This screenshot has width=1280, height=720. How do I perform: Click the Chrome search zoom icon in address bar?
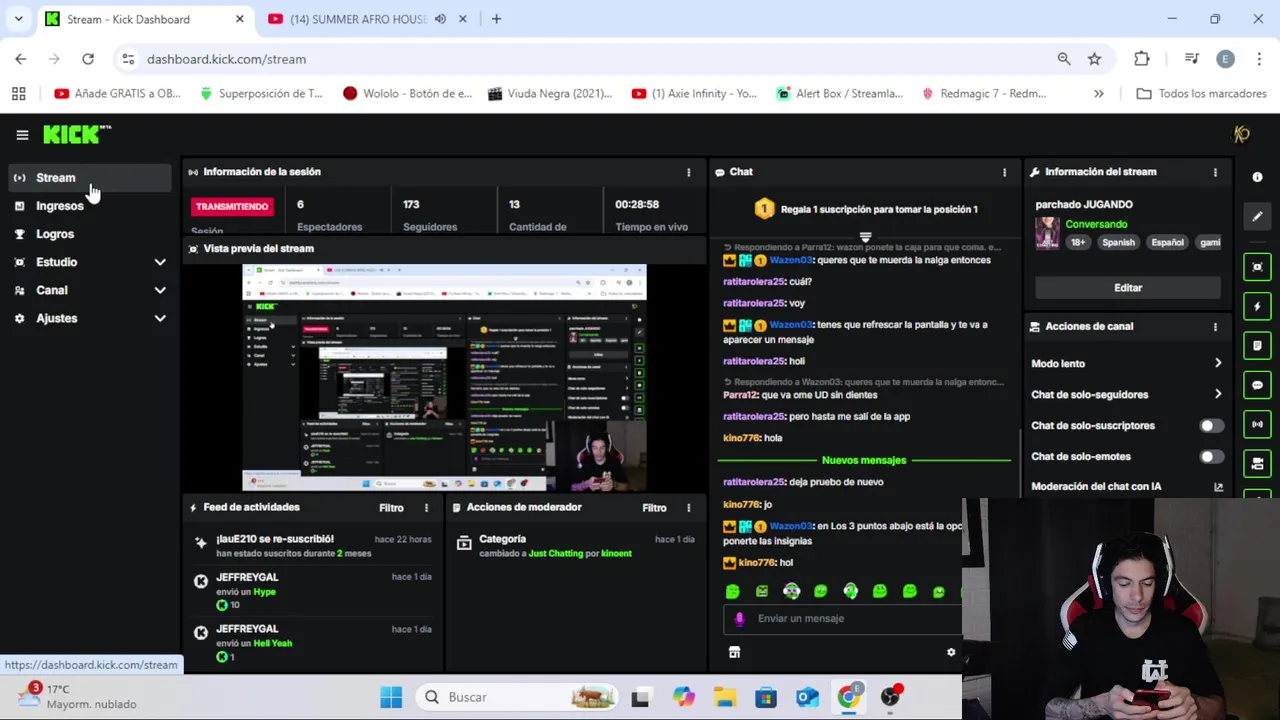[x=1064, y=59]
